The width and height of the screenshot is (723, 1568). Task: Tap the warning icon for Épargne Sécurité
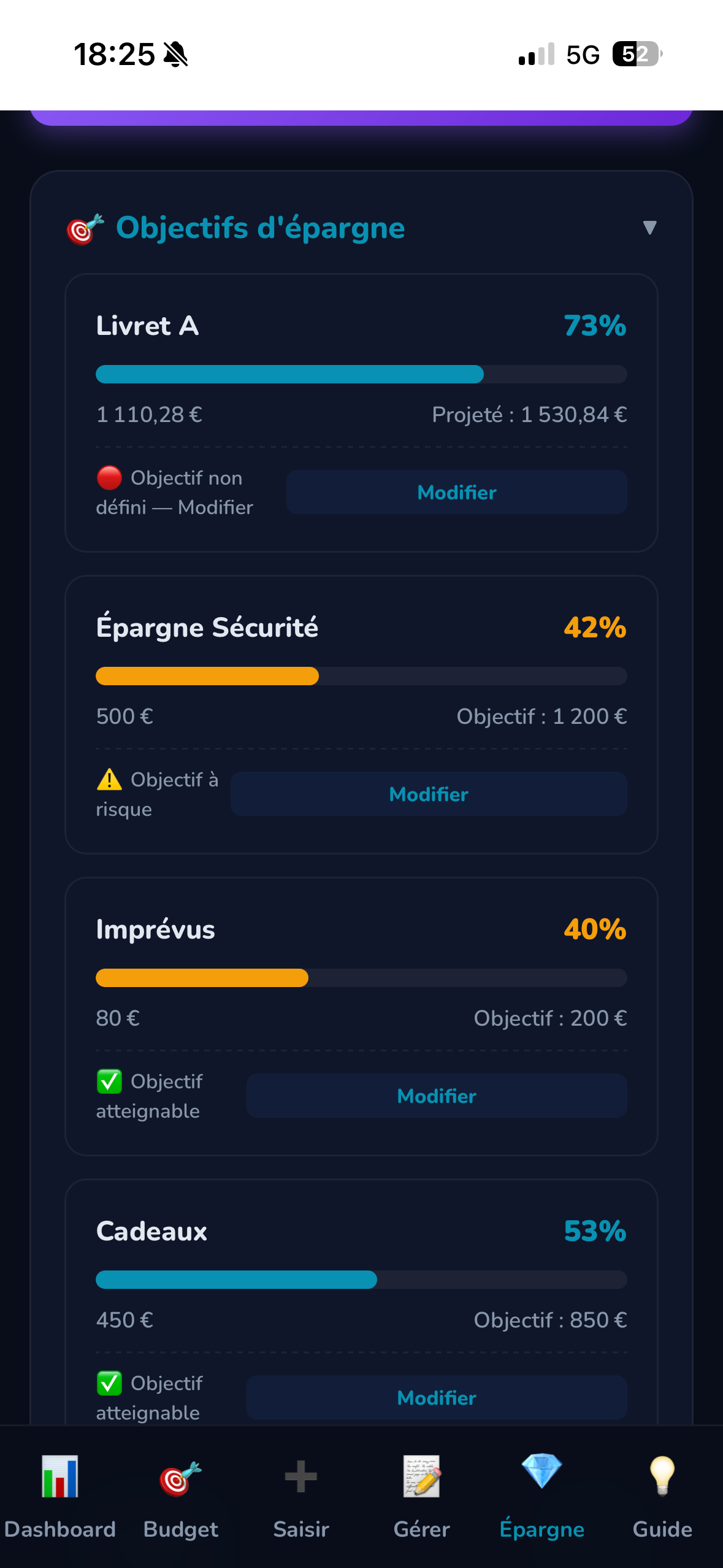[x=109, y=779]
